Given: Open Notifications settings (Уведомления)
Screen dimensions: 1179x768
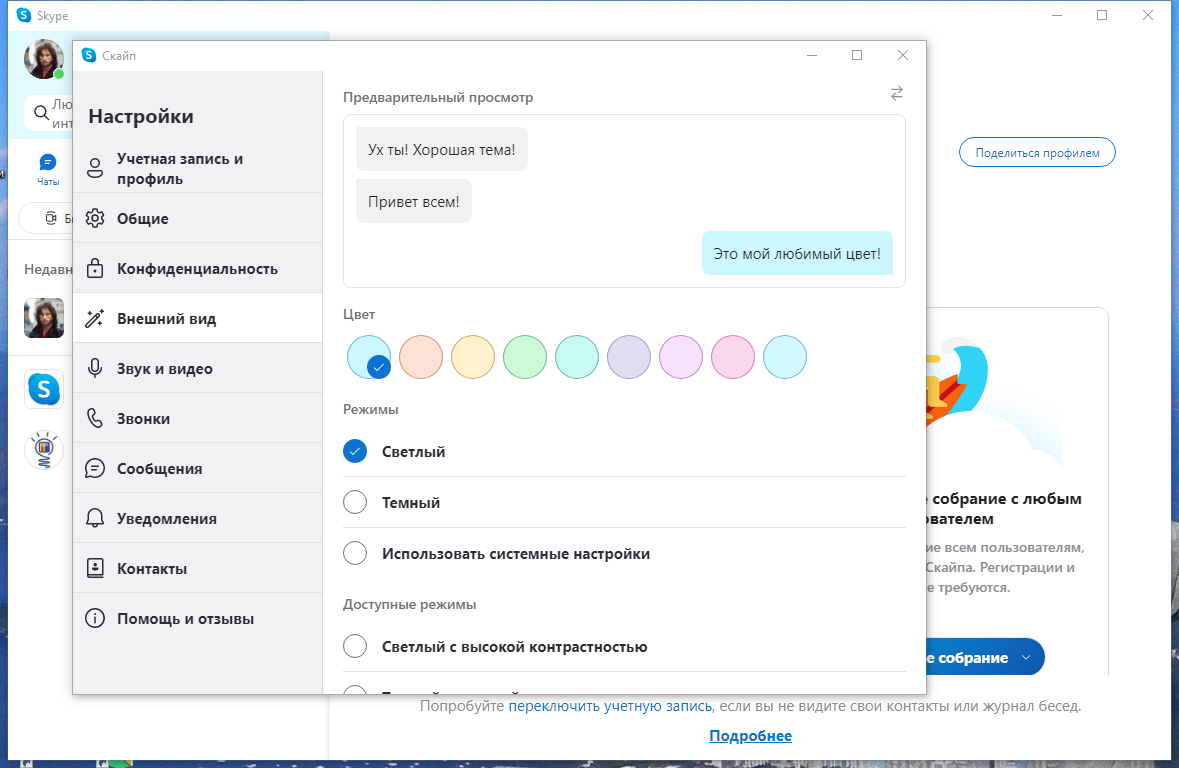Looking at the screenshot, I should 198,518.
